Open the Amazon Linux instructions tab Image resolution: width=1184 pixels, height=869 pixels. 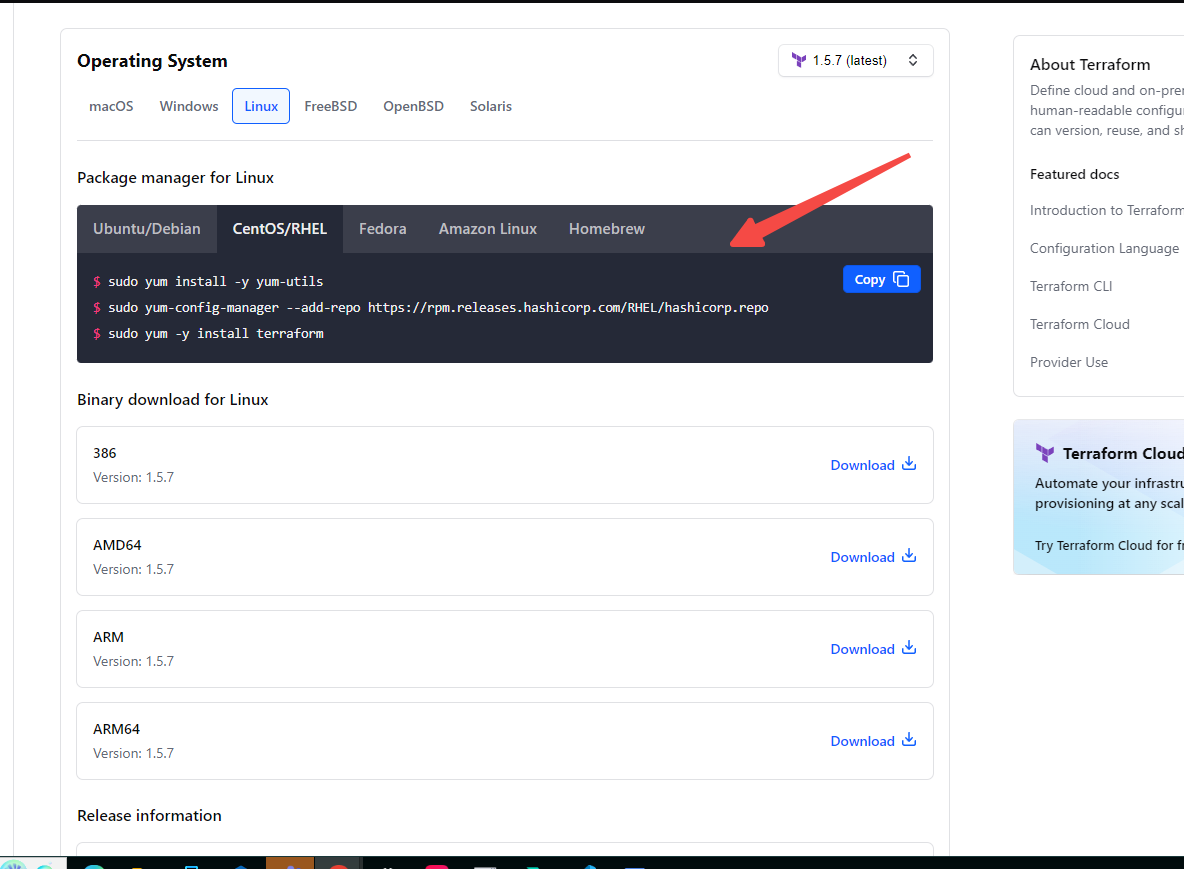488,229
